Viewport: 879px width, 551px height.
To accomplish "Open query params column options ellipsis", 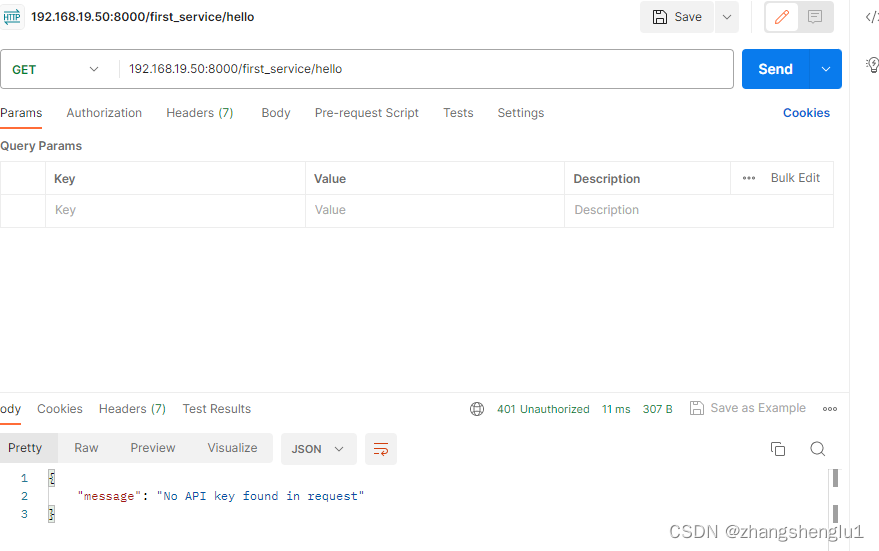I will point(749,178).
